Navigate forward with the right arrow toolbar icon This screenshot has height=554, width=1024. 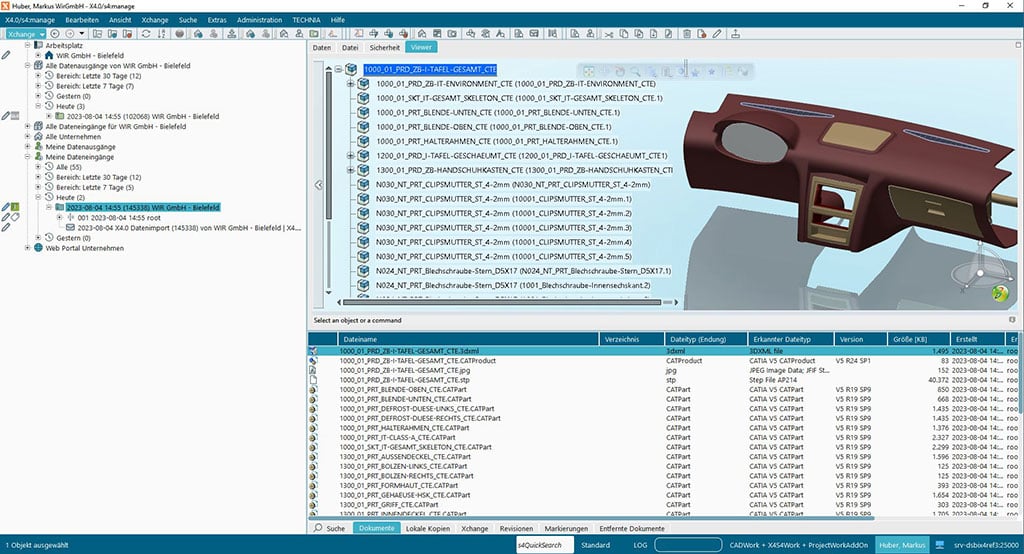point(69,34)
